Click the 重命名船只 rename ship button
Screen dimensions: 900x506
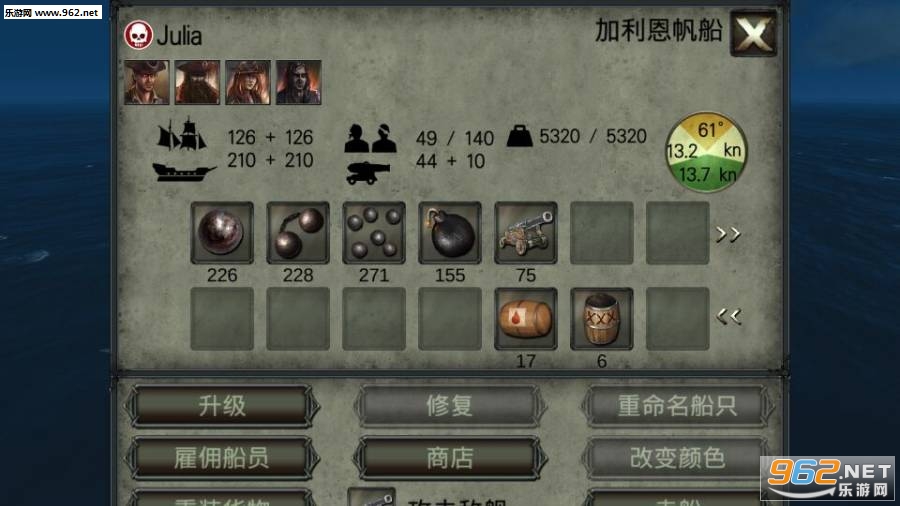(677, 406)
